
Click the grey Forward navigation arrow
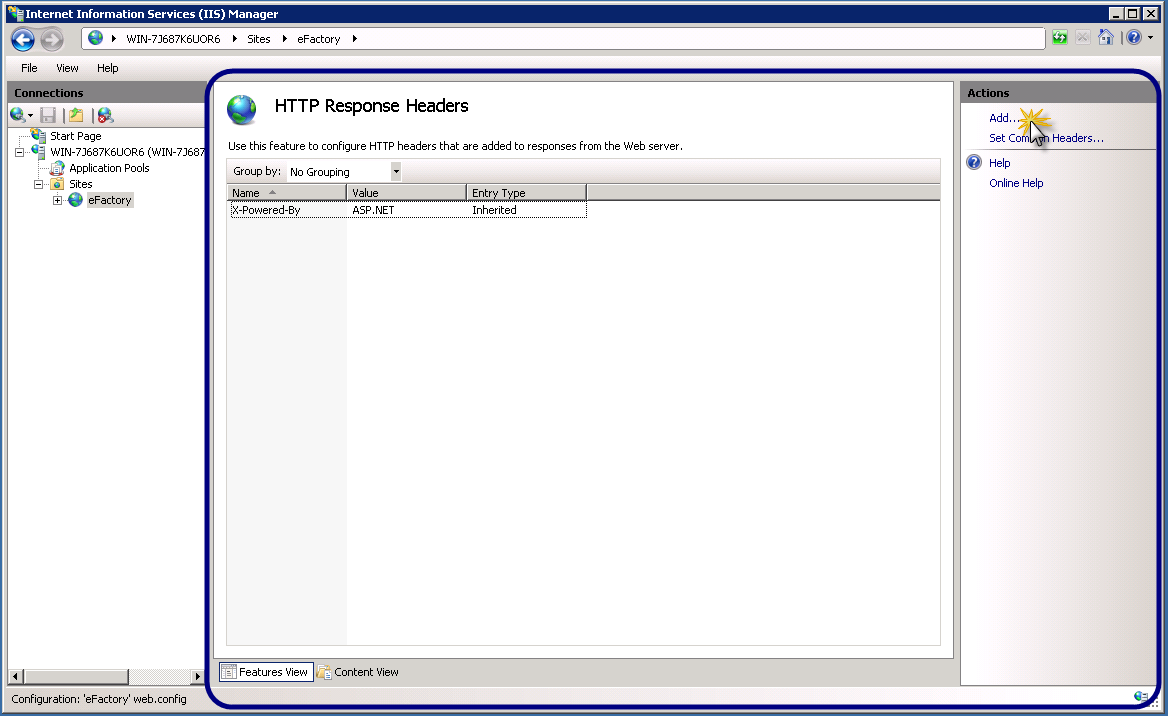52,39
